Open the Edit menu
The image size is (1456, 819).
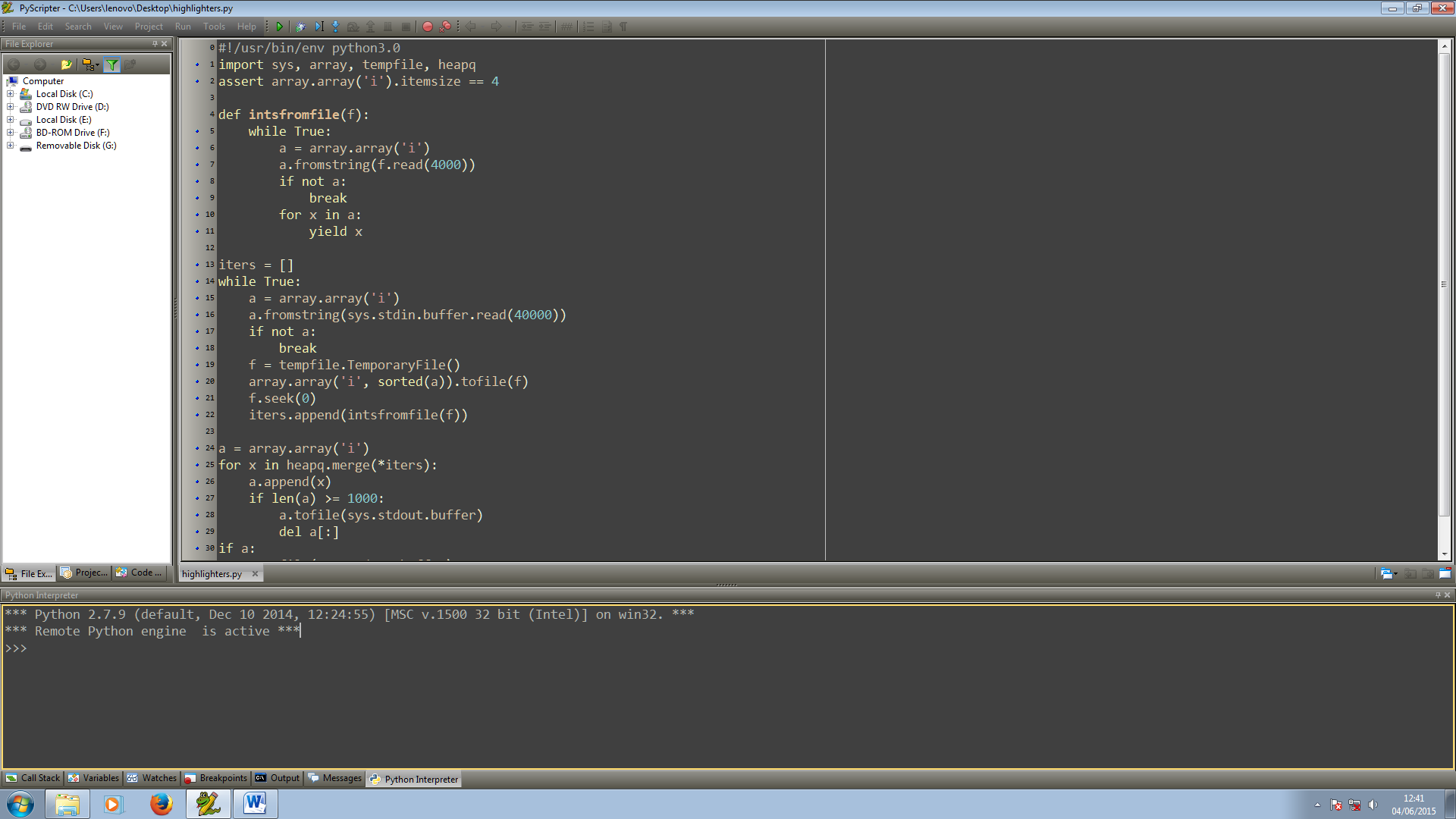45,27
